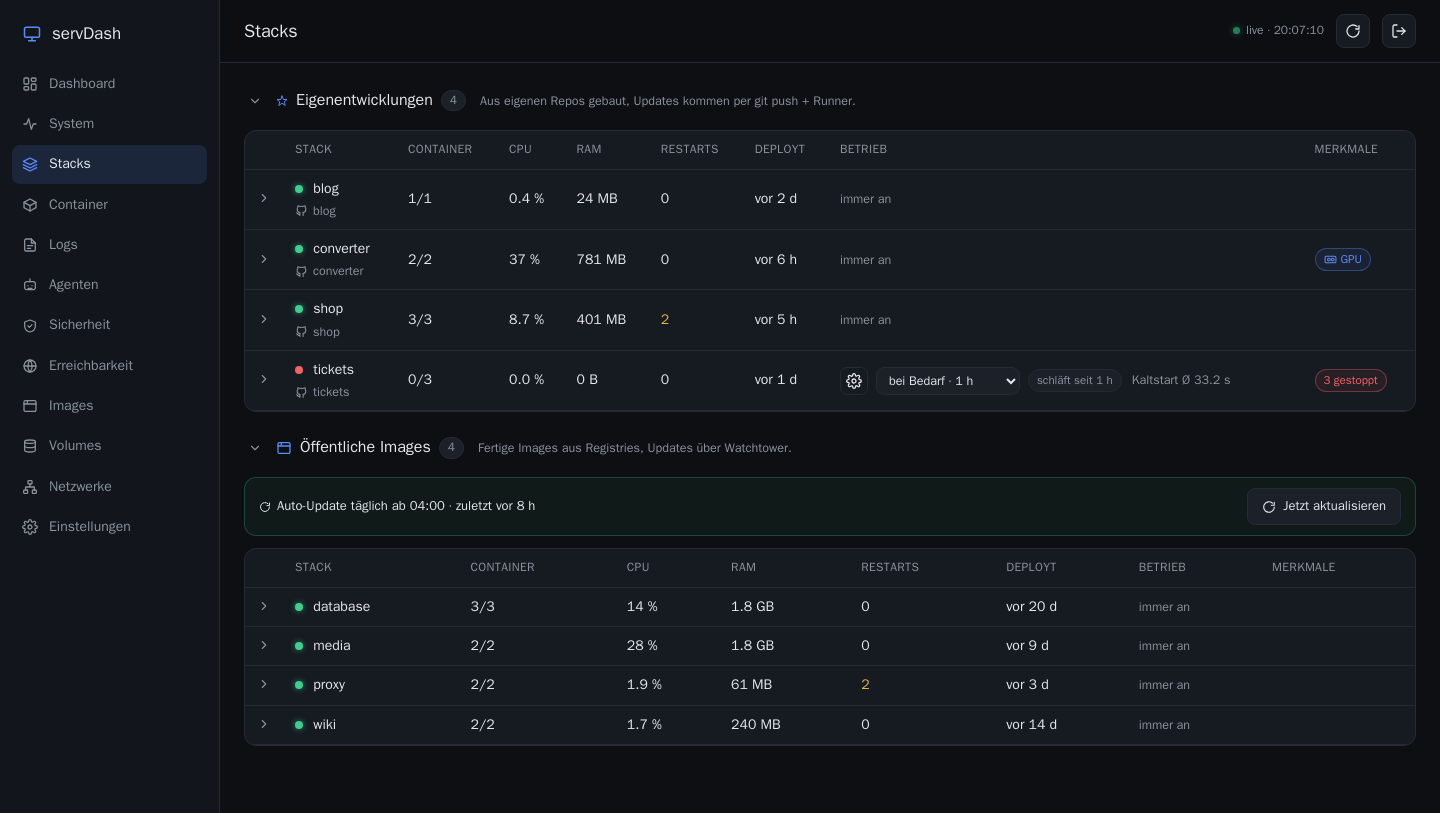
Task: Expand the shop stack row
Action: point(264,319)
